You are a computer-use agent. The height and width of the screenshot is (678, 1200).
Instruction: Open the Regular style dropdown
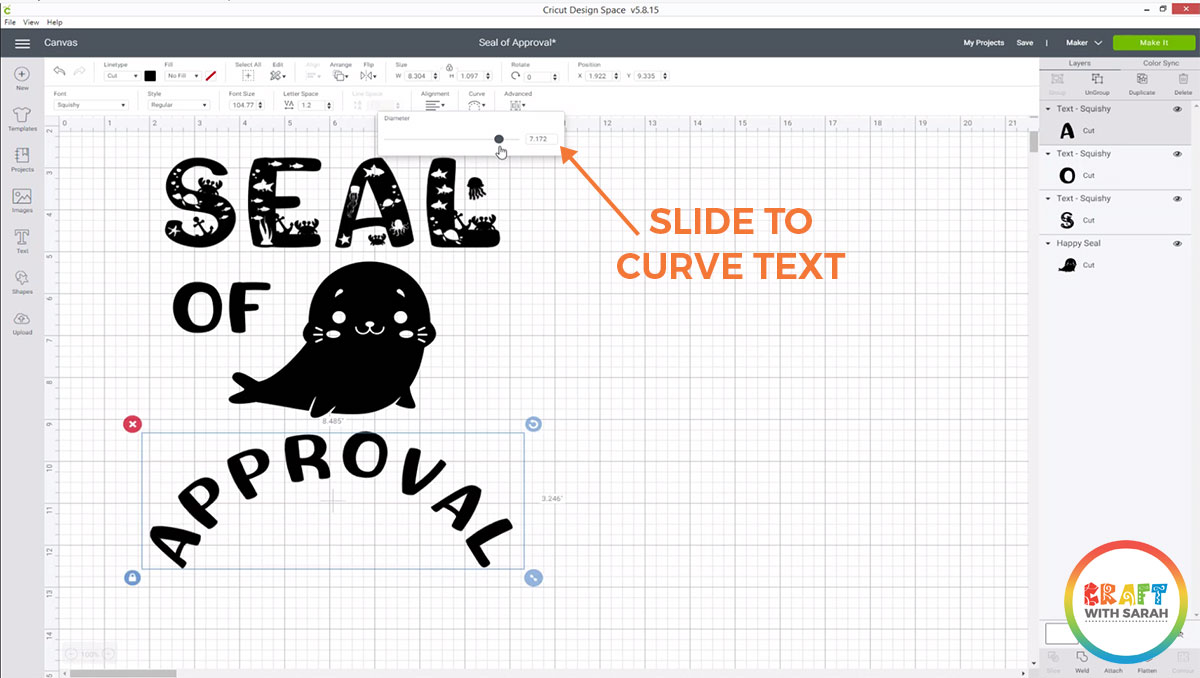[178, 104]
